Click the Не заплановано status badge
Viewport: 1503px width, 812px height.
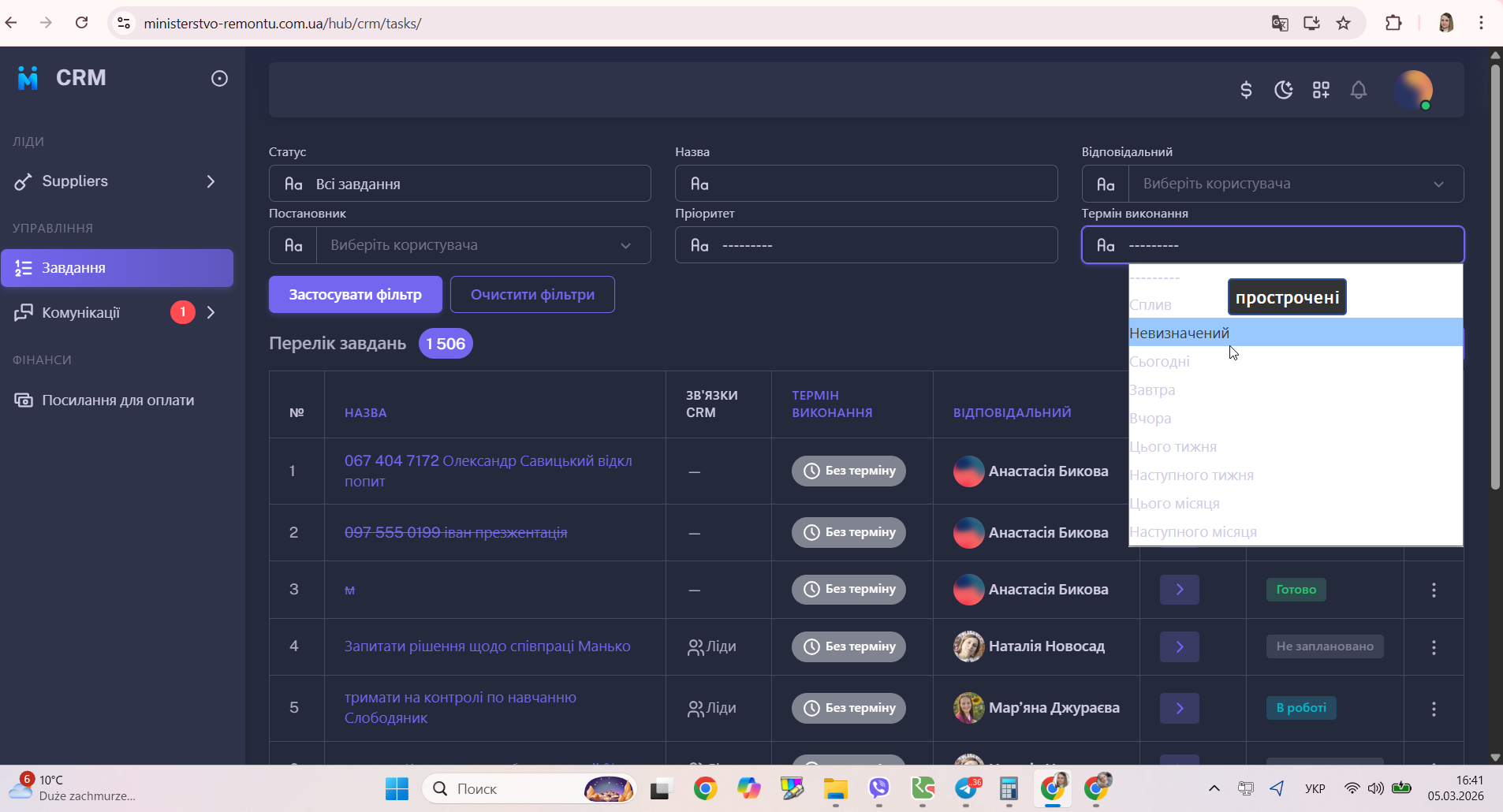tap(1325, 646)
